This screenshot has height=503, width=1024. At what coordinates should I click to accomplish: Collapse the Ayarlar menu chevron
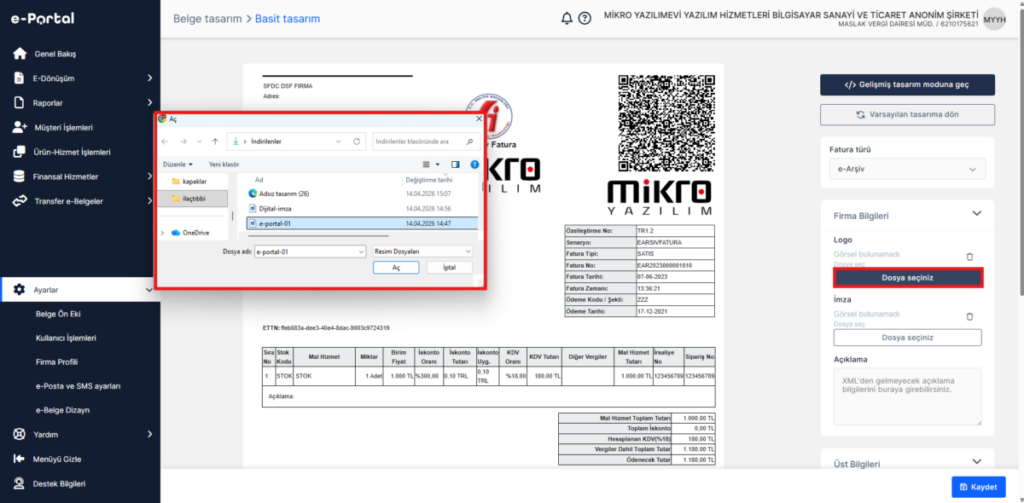pos(150,289)
